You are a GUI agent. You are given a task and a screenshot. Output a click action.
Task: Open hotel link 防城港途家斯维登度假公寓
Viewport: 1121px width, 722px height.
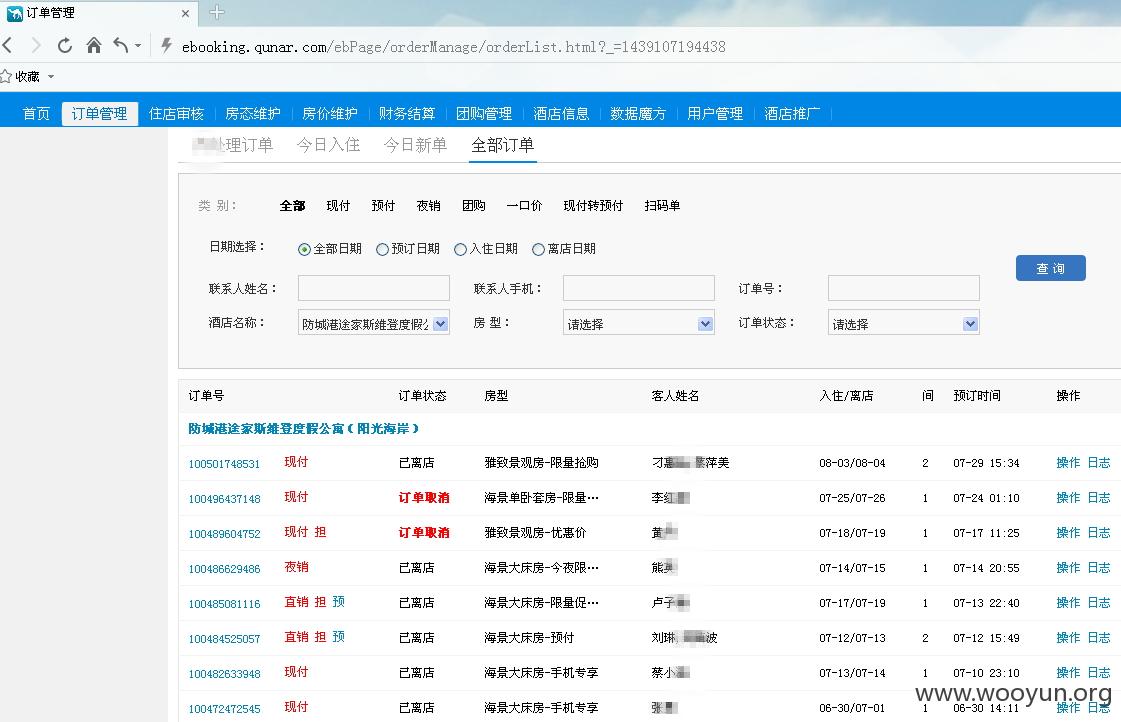click(303, 429)
